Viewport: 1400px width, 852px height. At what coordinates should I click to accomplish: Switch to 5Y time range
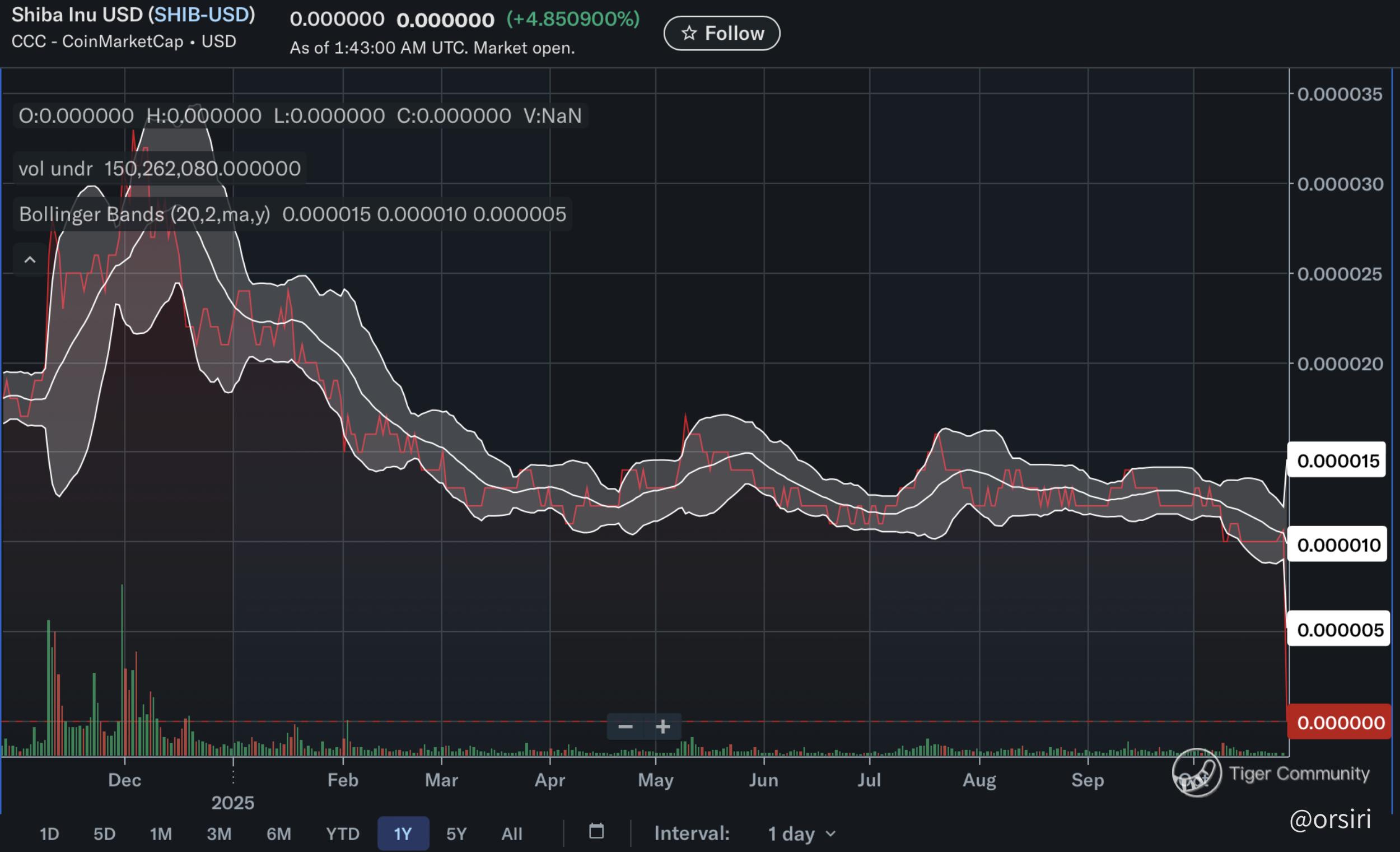coord(456,834)
